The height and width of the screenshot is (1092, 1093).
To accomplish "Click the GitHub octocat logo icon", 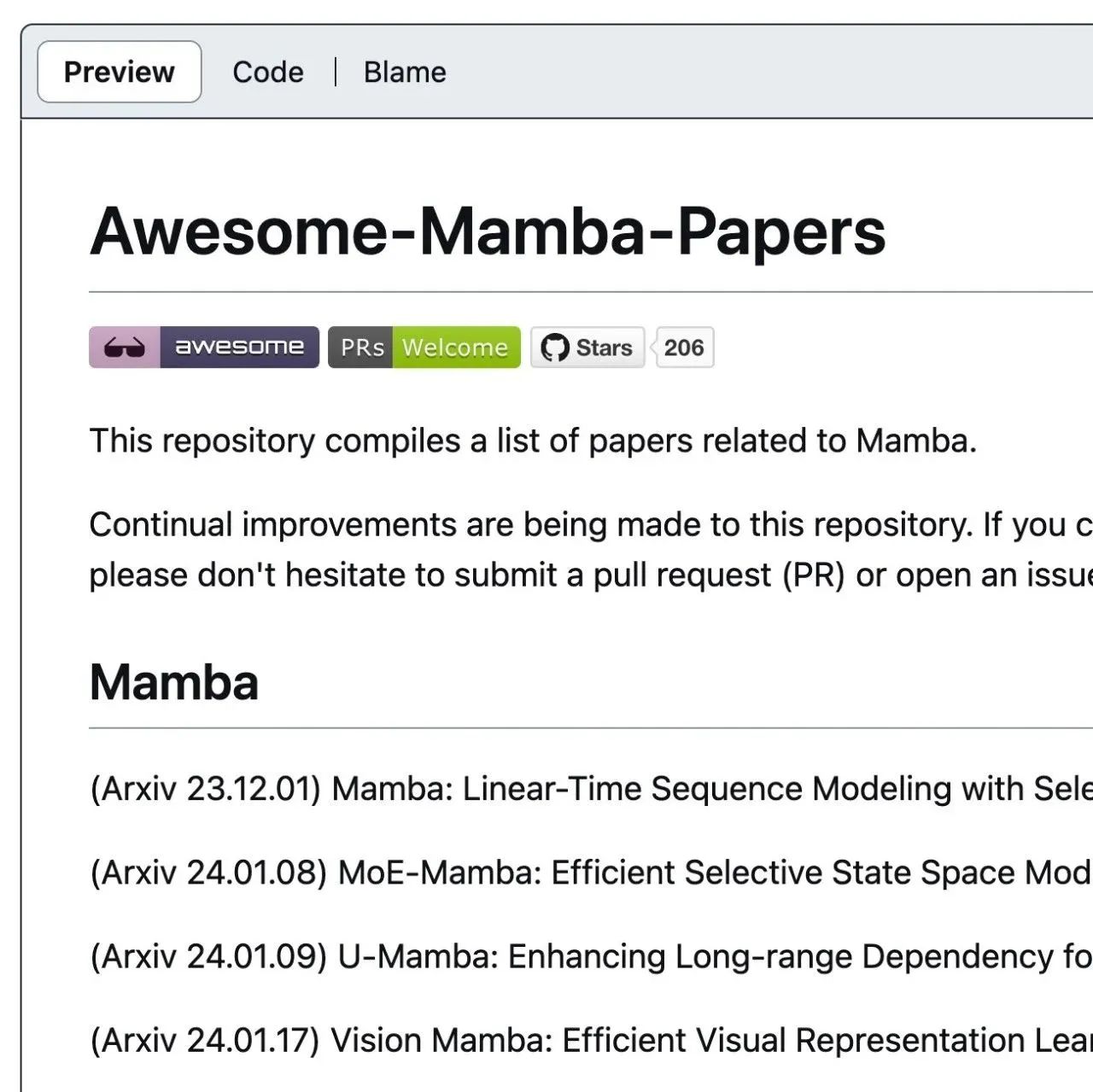I will (555, 347).
